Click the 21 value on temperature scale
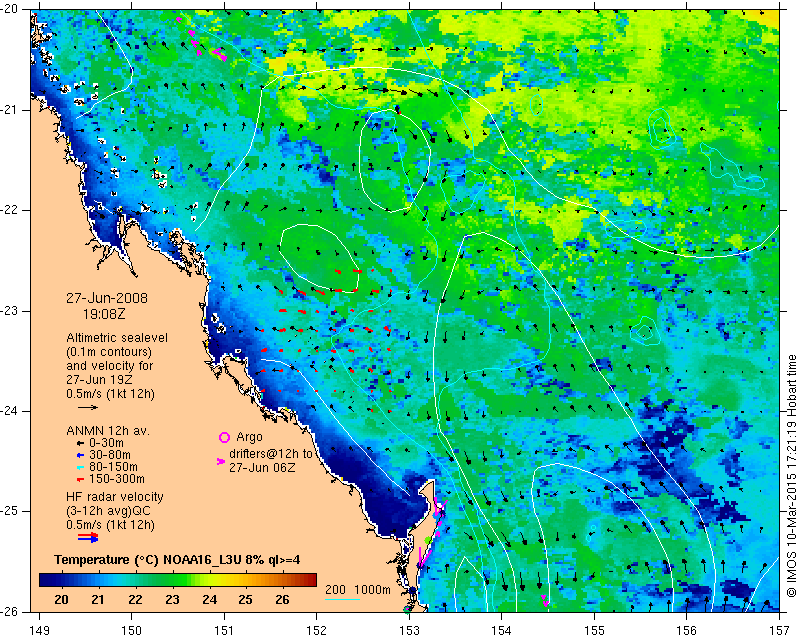The width and height of the screenshot is (800, 640). point(98,600)
